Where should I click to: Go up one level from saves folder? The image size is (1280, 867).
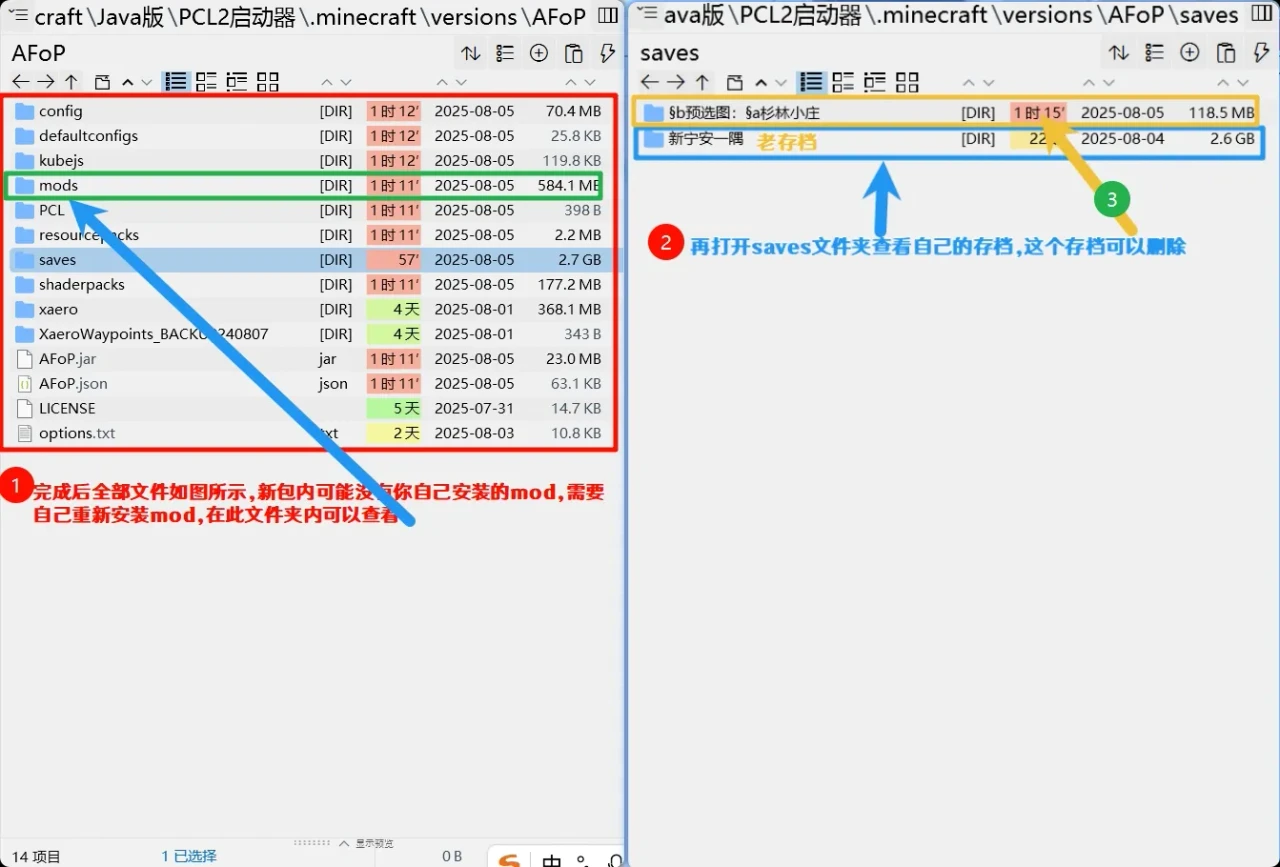point(702,82)
